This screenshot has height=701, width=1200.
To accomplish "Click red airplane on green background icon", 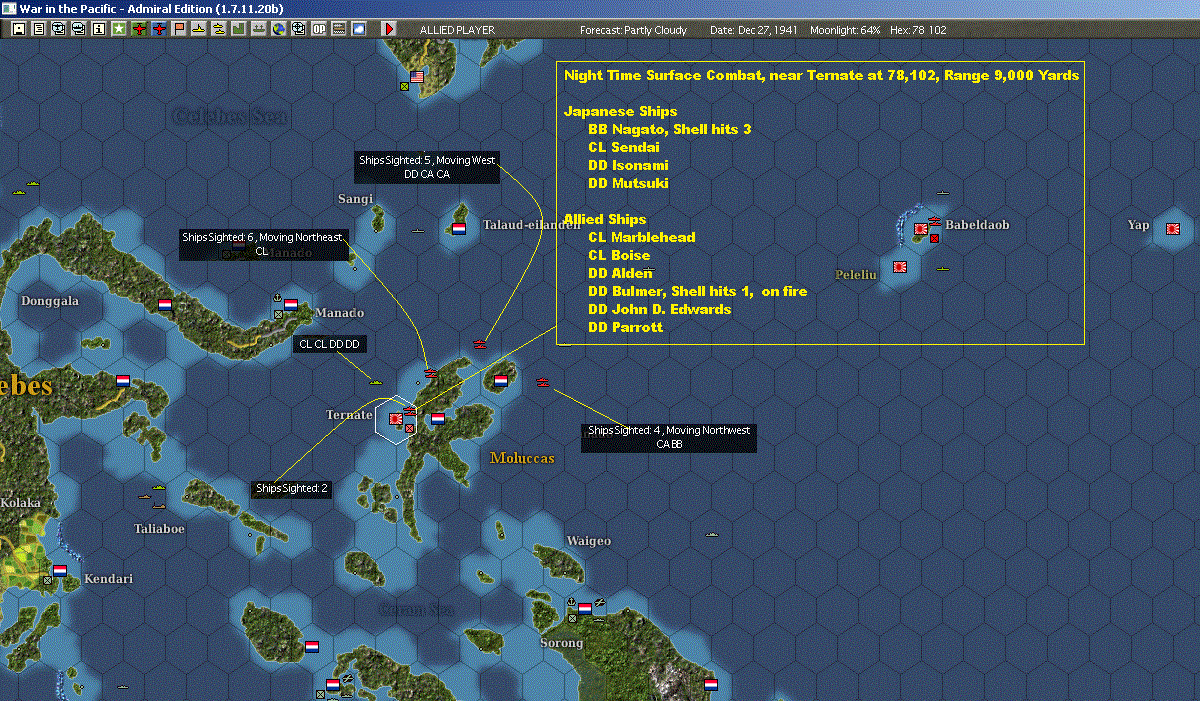I will (139, 29).
